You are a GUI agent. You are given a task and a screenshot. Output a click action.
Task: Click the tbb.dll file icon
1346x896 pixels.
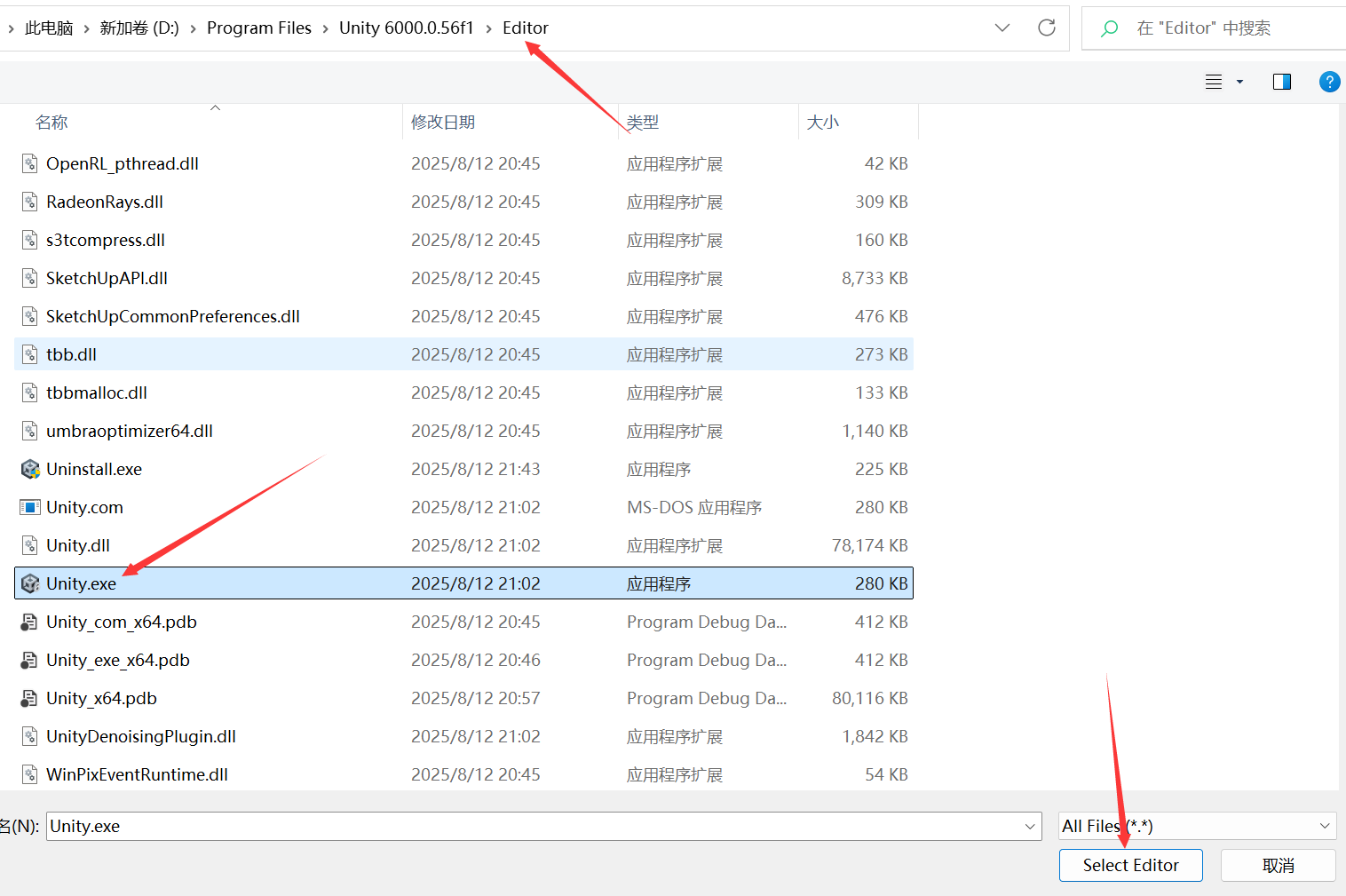[30, 354]
